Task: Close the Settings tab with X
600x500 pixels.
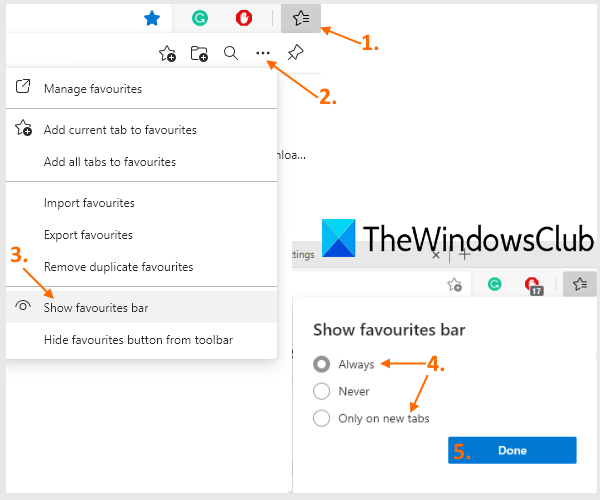Action: point(436,255)
